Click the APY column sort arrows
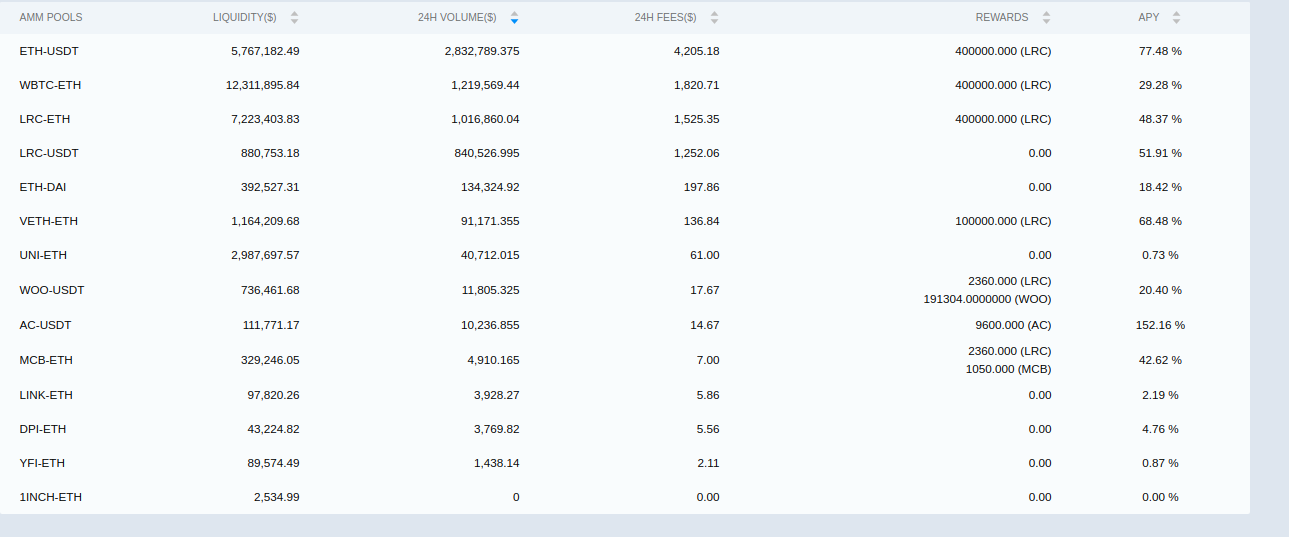This screenshot has width=1289, height=537. 1176,18
